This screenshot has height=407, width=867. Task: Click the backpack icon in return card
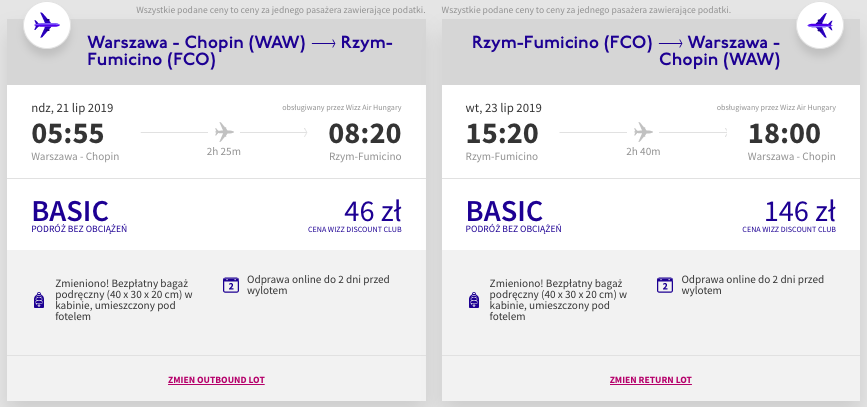pos(473,300)
